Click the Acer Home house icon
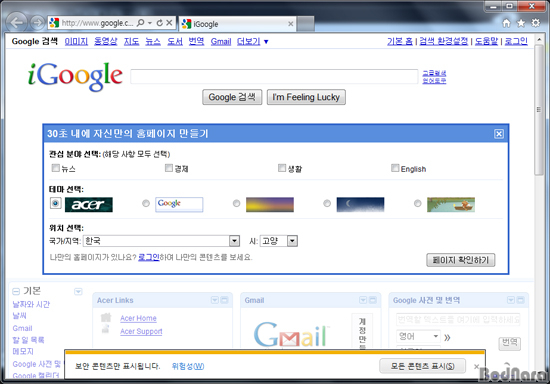The height and width of the screenshot is (384, 550). click(106, 318)
